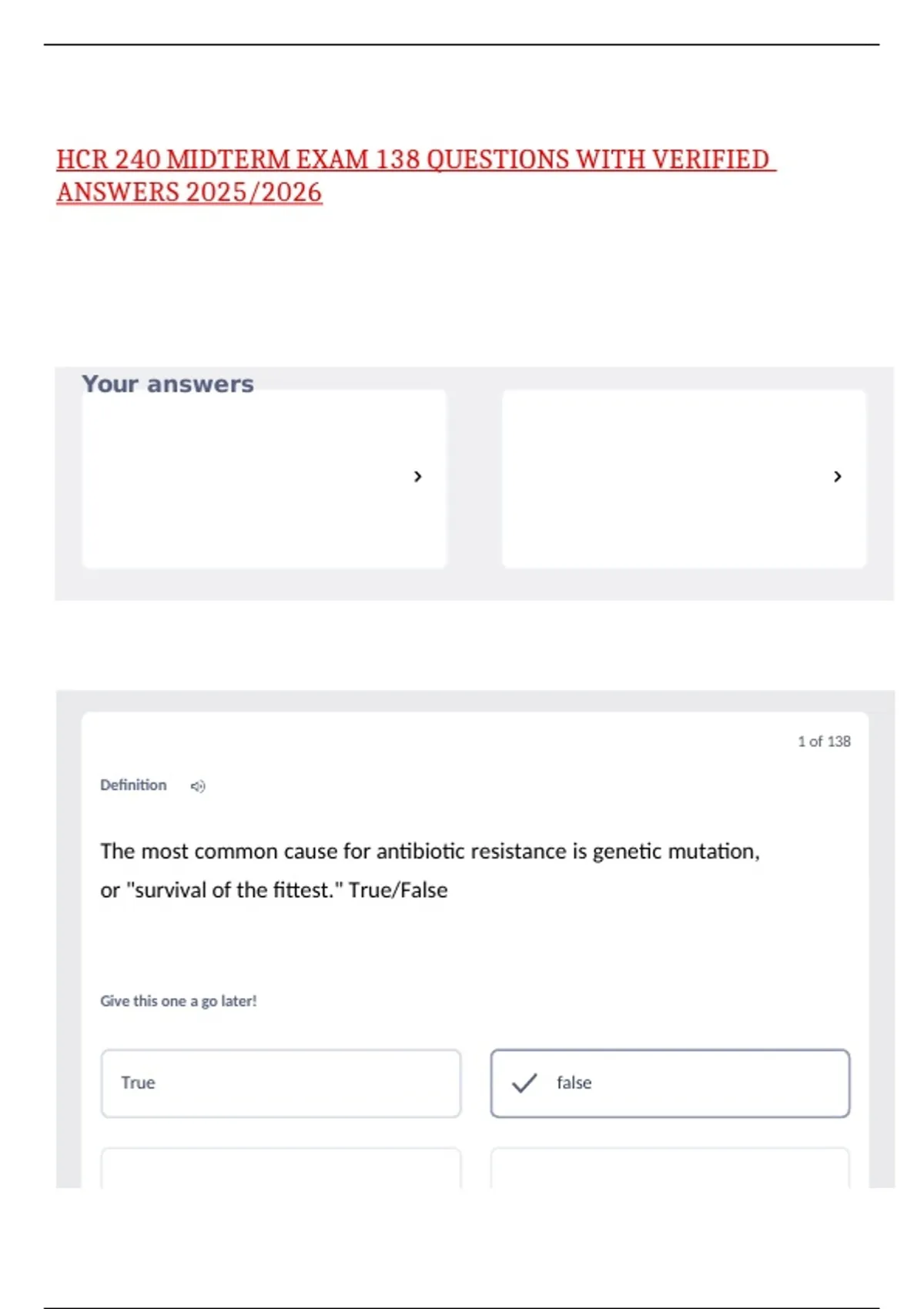This screenshot has height=1309, width=924.
Task: Select the partially visible bottom-left answer option
Action: pos(281,1168)
